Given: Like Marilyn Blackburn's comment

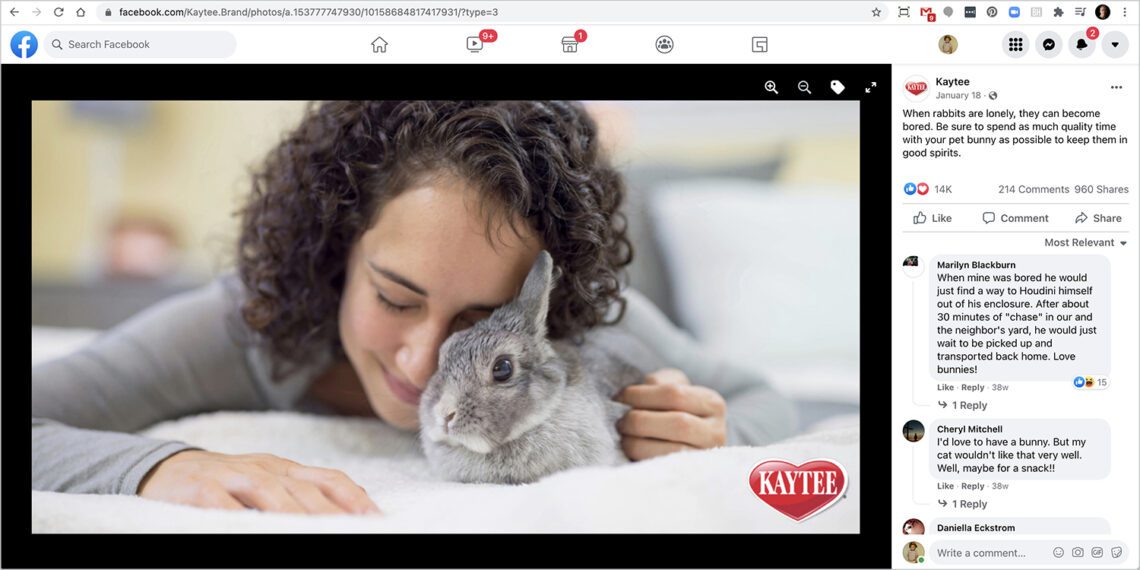Looking at the screenshot, I should pos(945,388).
